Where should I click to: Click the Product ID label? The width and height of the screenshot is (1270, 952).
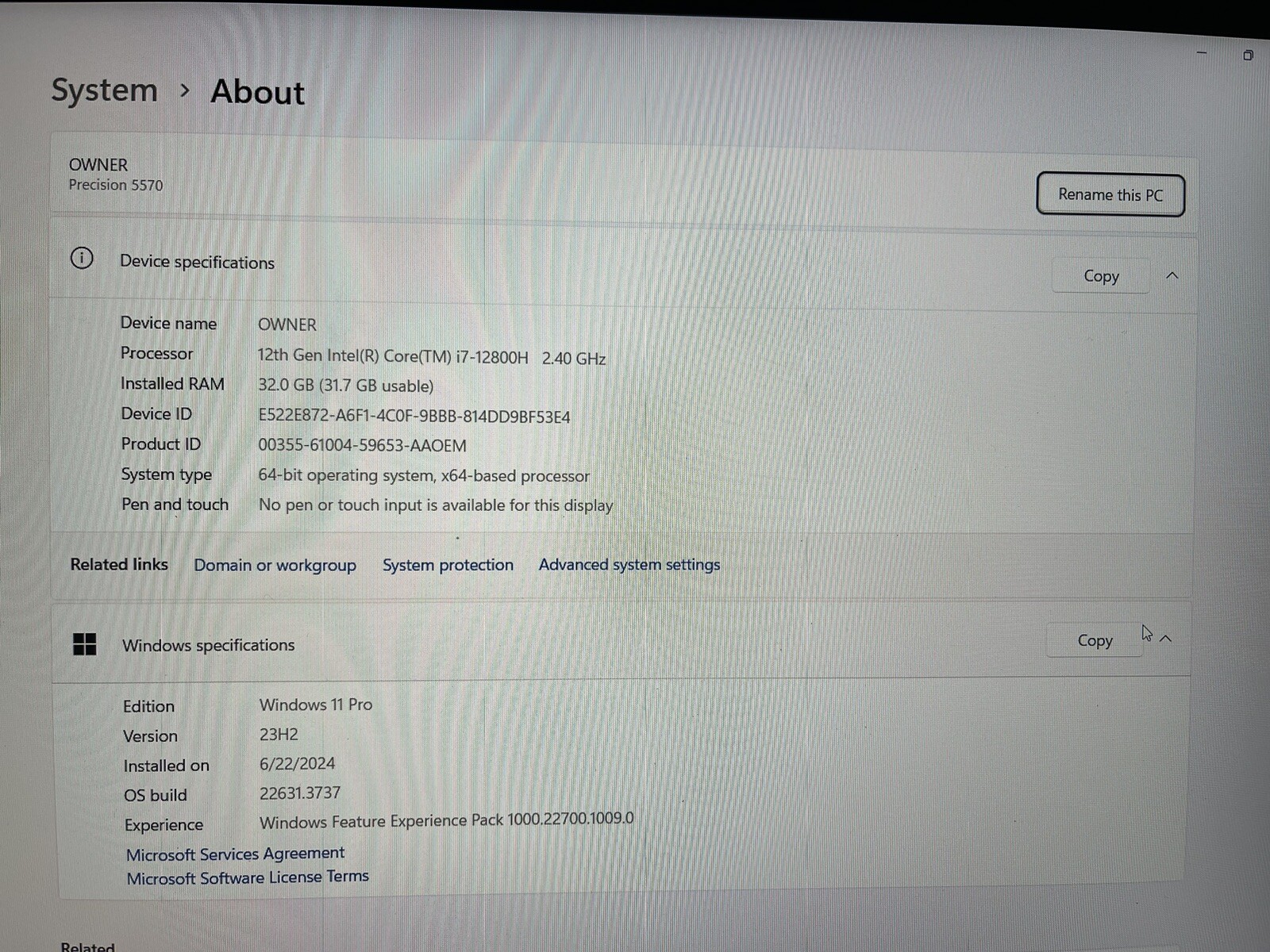161,444
